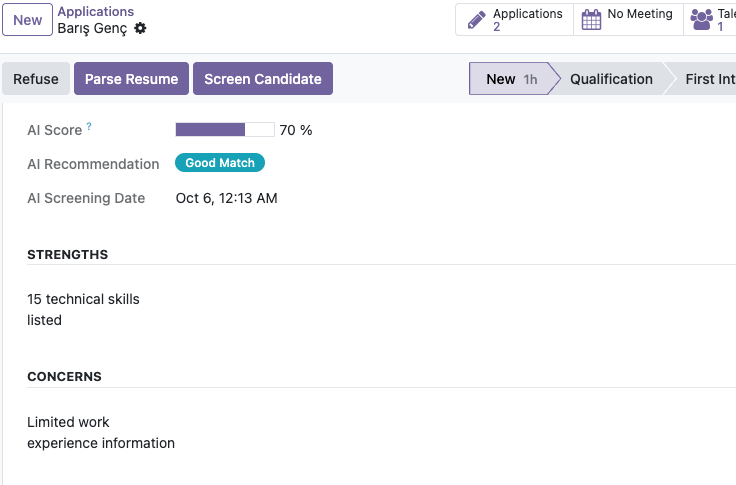Click the Screen Candidate button

click(x=263, y=79)
